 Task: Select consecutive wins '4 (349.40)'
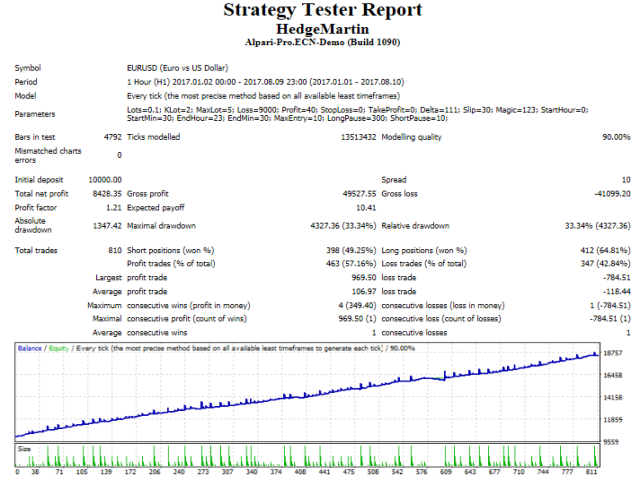click(x=357, y=305)
